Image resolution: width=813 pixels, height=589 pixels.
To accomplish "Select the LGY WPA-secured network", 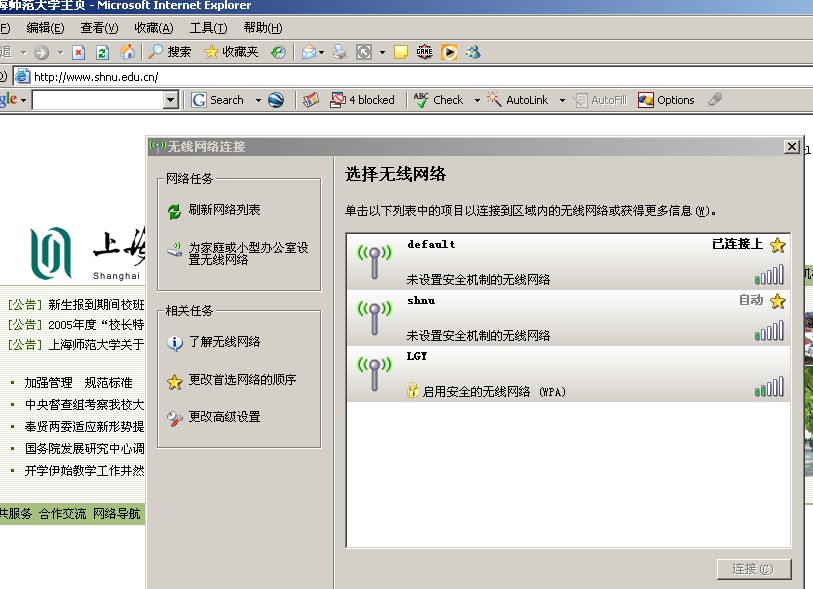I will [x=568, y=374].
